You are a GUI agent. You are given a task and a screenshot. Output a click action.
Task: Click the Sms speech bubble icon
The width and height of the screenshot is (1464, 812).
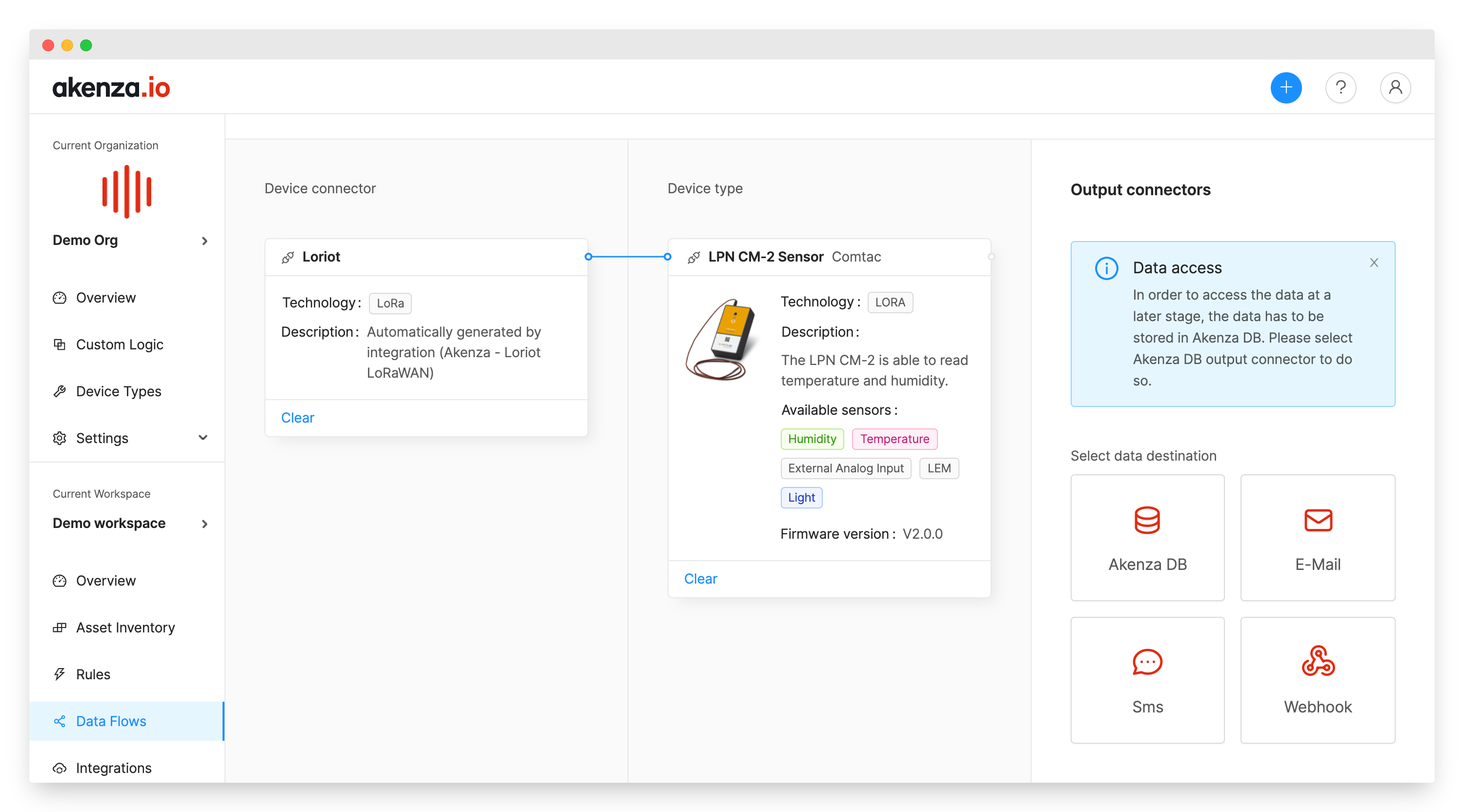tap(1147, 662)
